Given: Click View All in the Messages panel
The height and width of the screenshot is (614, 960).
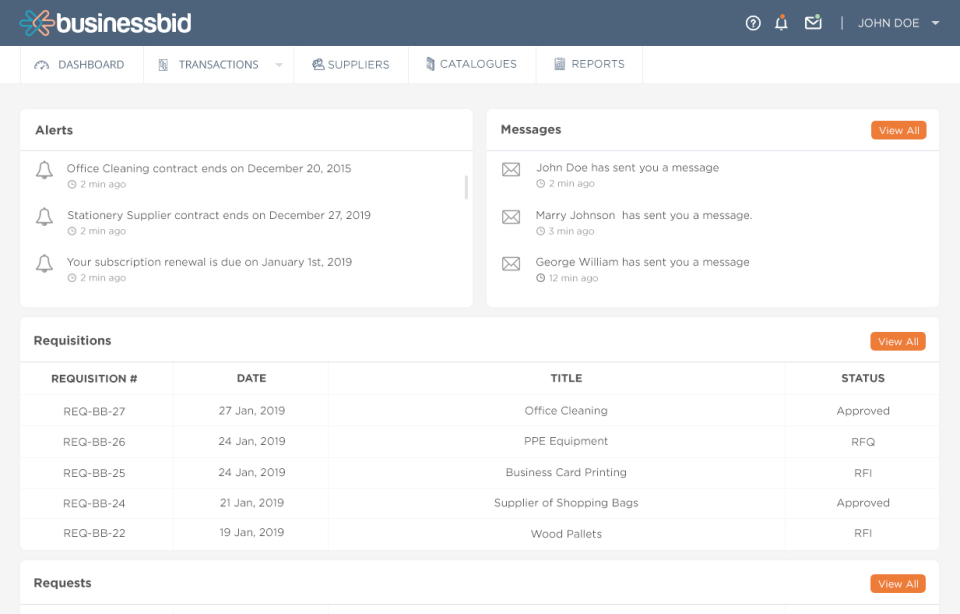Looking at the screenshot, I should coord(898,130).
